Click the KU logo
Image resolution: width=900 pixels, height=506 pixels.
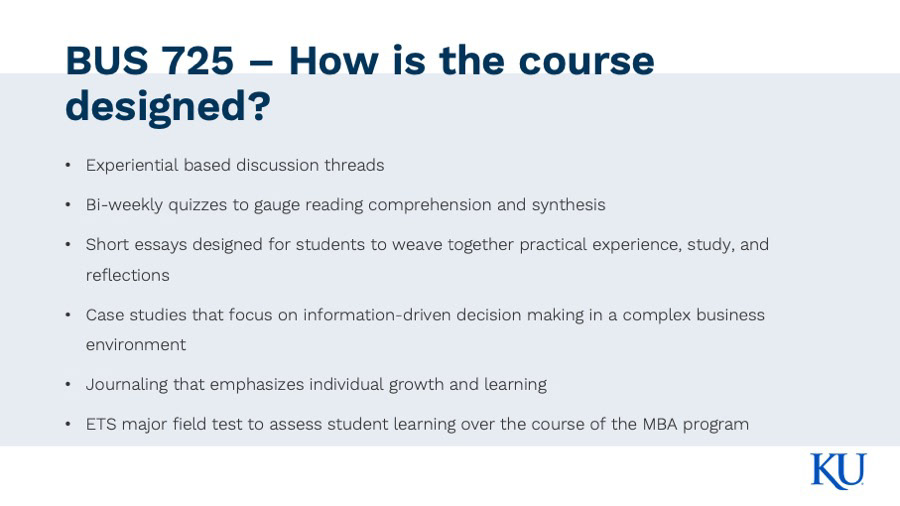pos(837,471)
